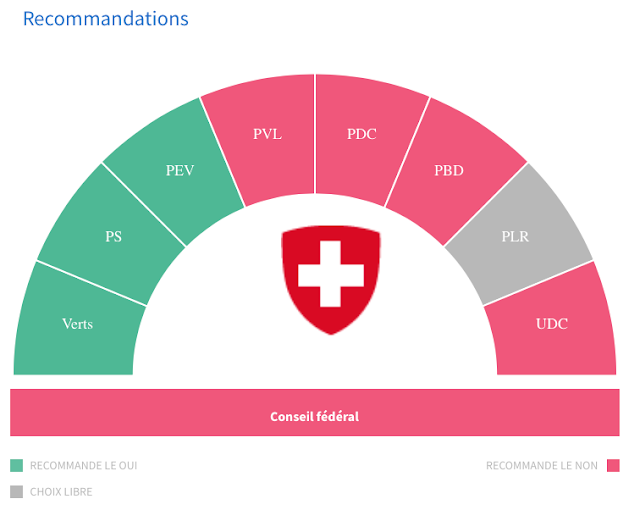This screenshot has width=640, height=510.
Task: Click the PVL party segment
Action: [265, 135]
